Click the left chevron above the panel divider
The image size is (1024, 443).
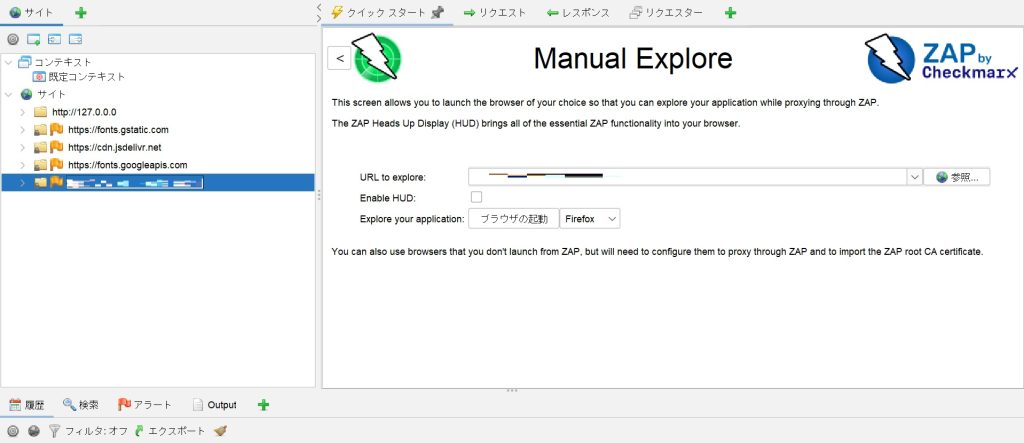[319, 7]
